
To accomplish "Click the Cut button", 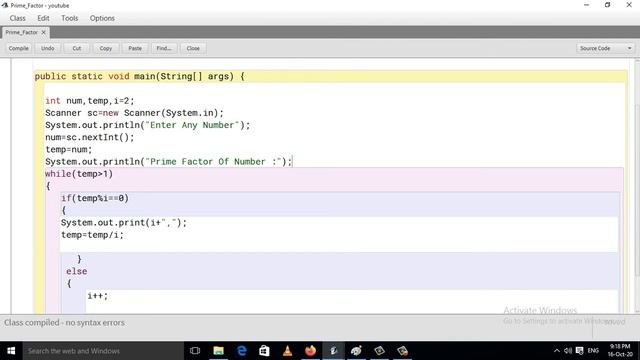I will (x=77, y=48).
